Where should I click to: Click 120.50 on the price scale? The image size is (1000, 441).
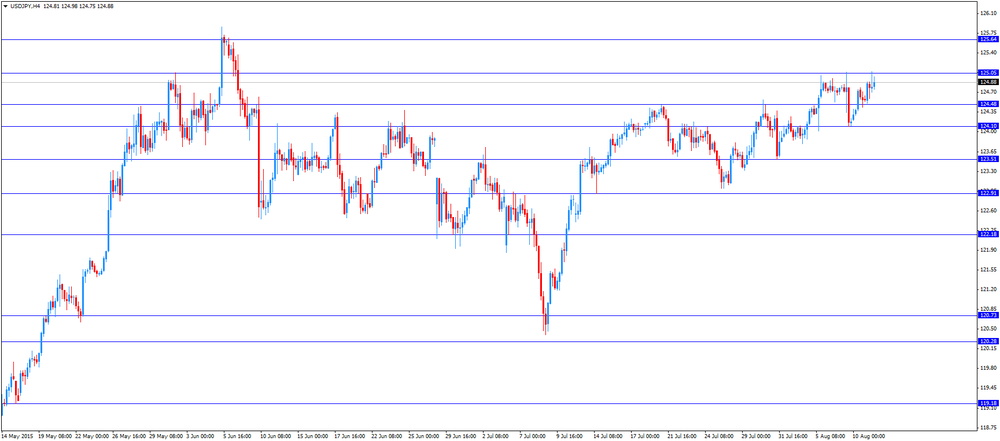point(989,329)
